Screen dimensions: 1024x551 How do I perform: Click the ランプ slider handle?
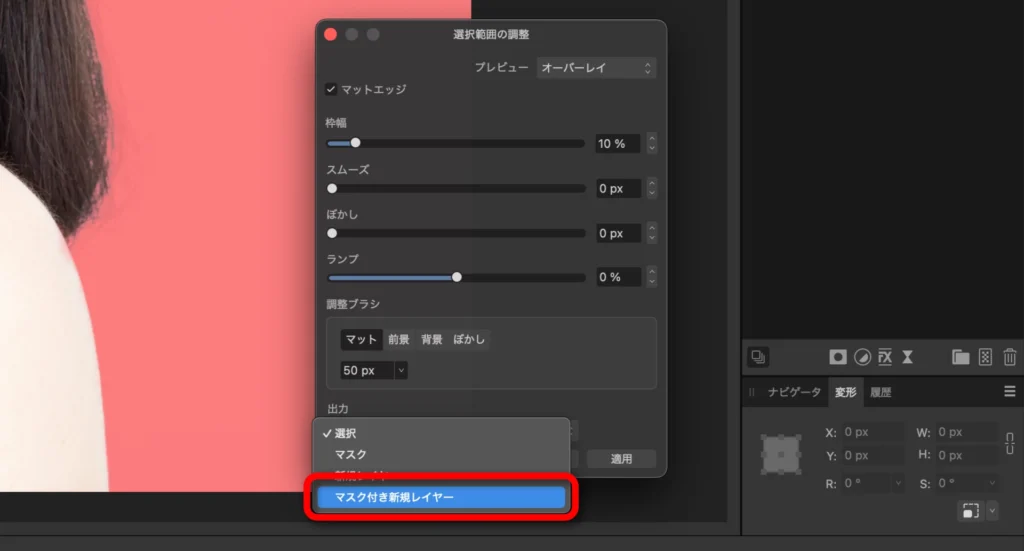(457, 277)
